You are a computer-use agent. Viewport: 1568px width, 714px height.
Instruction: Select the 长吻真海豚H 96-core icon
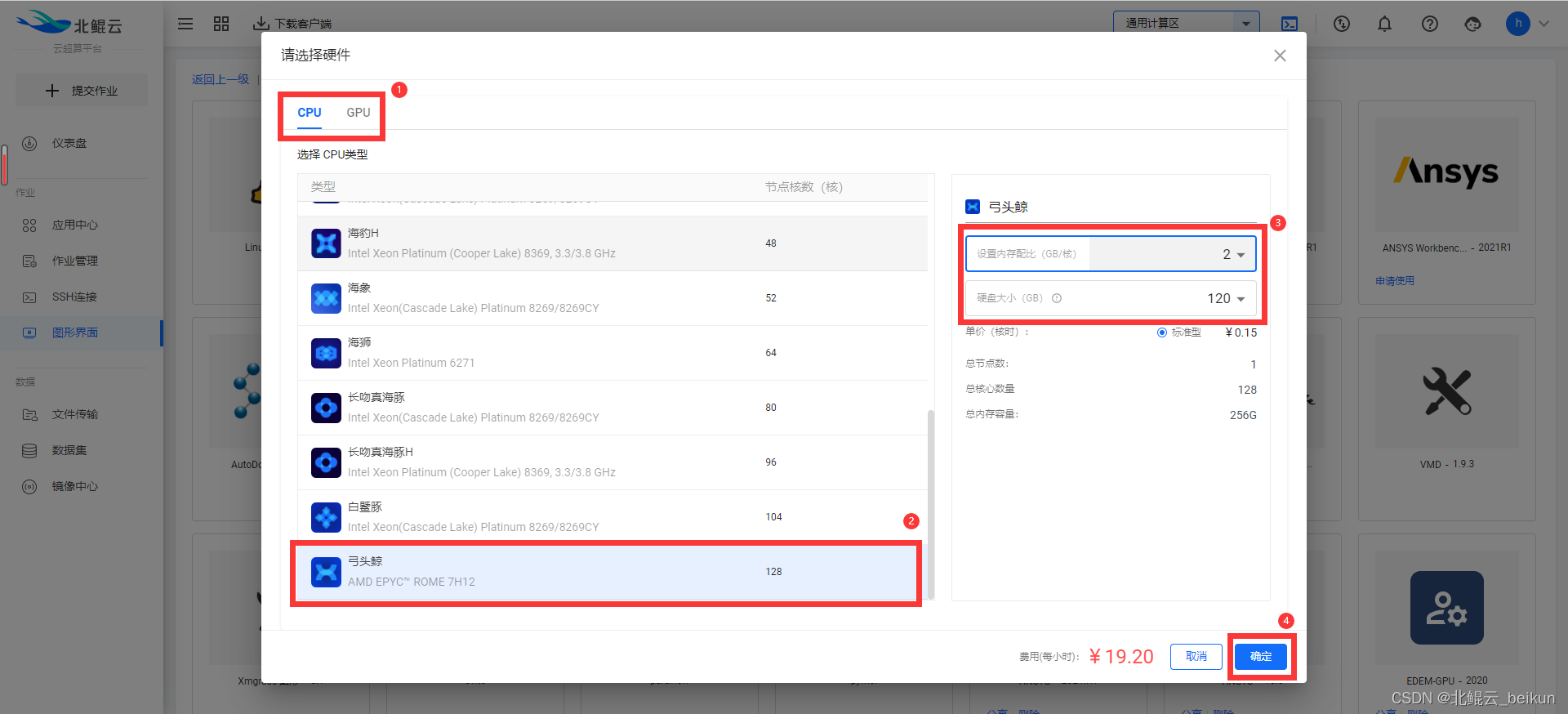(x=326, y=462)
